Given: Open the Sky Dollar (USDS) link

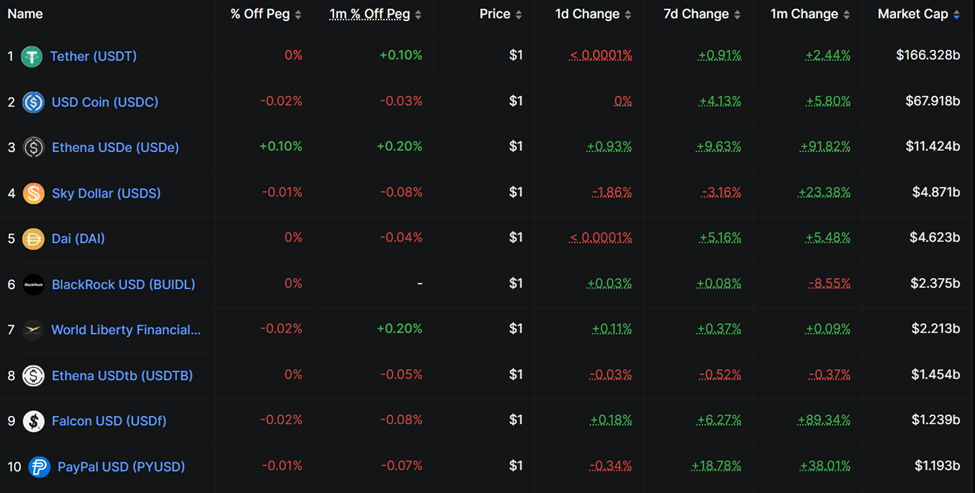Looking at the screenshot, I should 106,193.
